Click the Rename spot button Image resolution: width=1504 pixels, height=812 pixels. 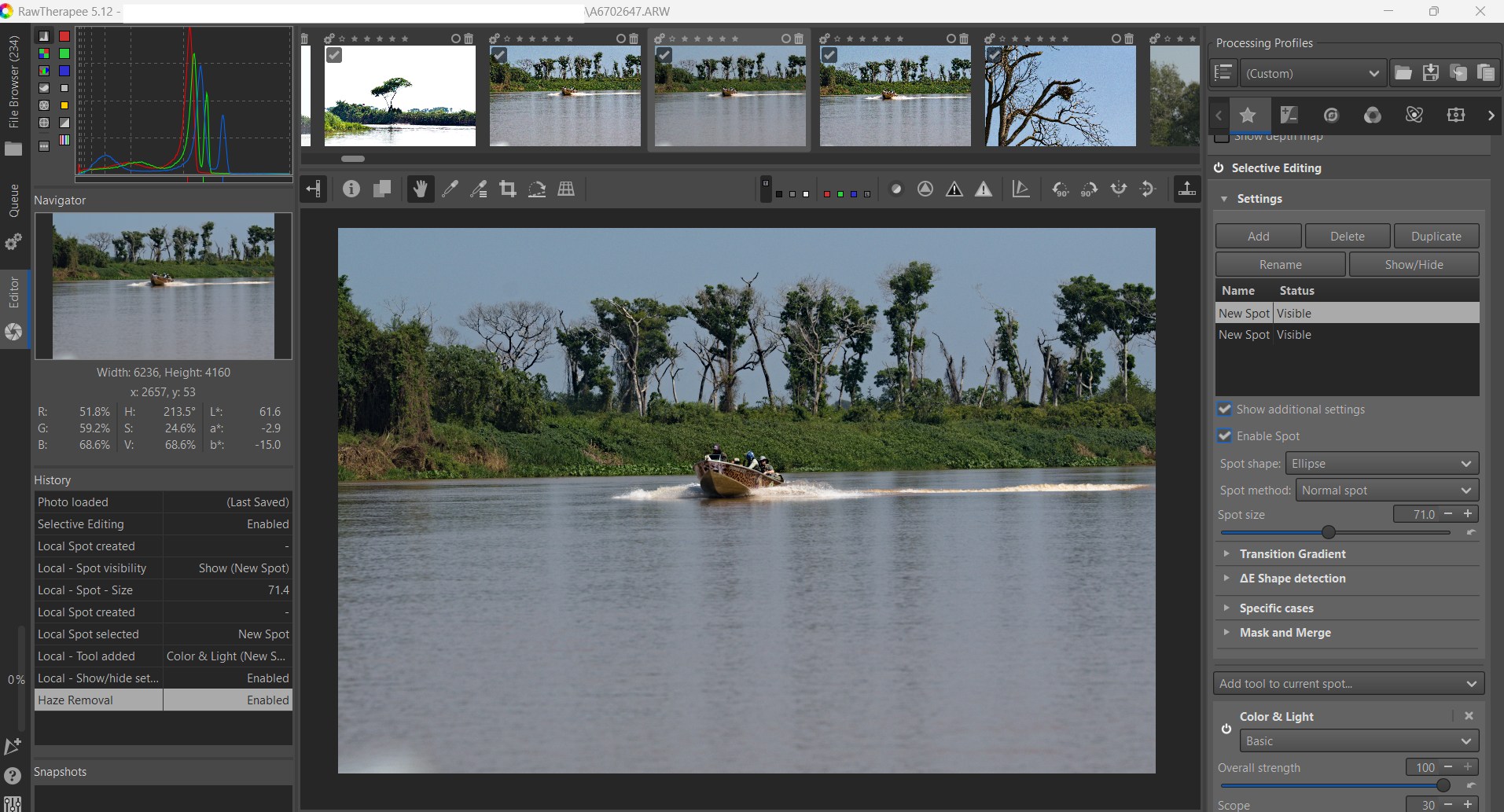tap(1280, 265)
